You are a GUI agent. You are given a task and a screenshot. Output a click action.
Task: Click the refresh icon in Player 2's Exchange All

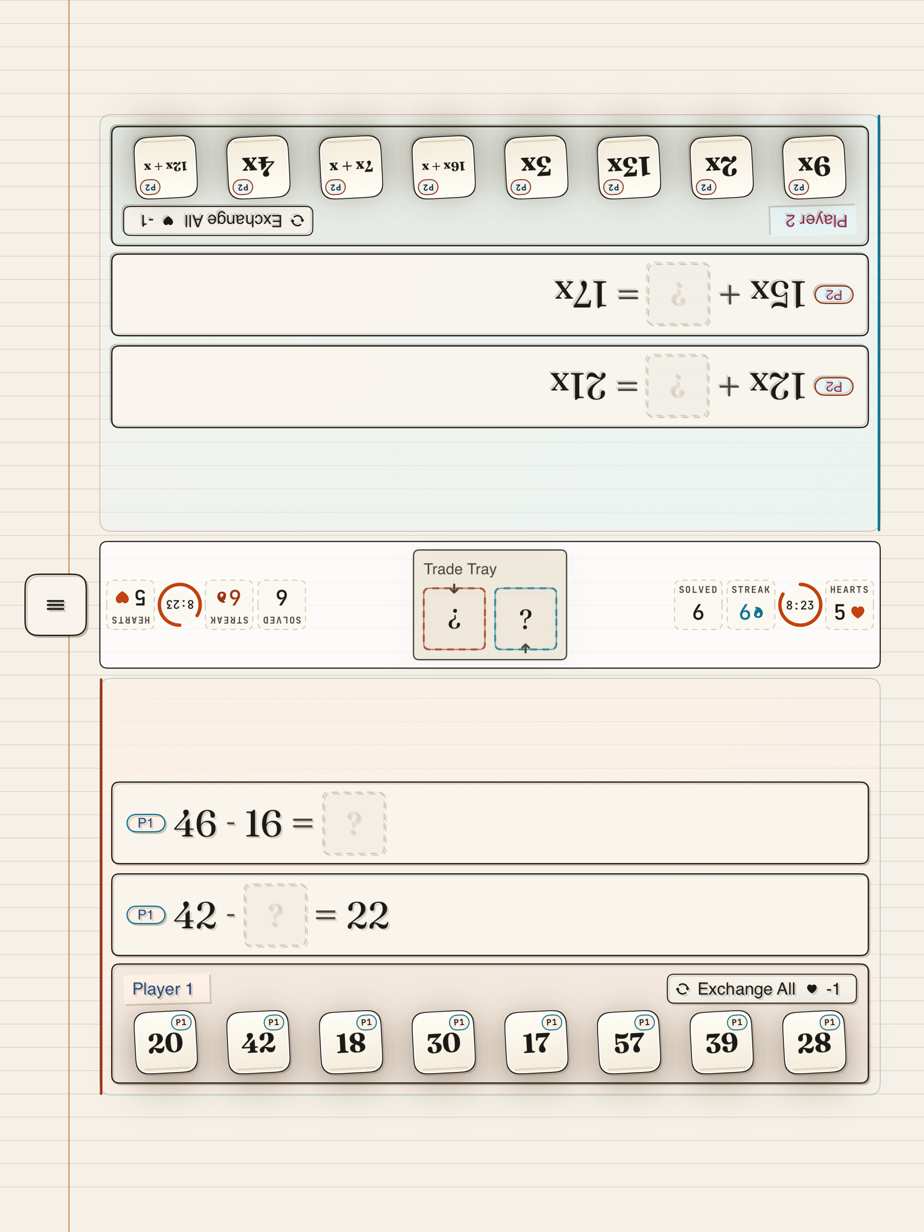click(x=297, y=220)
